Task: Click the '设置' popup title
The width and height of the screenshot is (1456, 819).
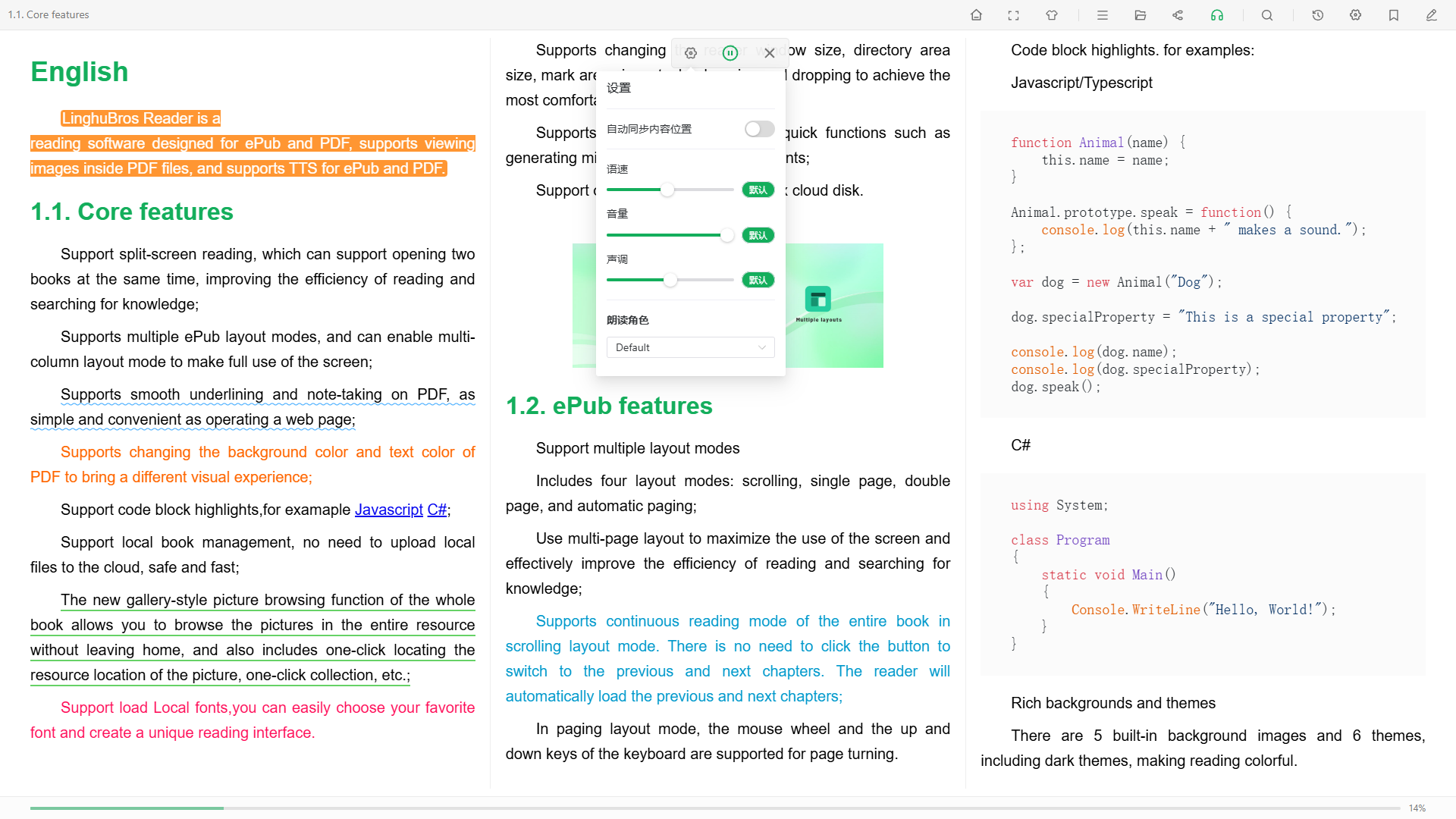Action: 619,88
